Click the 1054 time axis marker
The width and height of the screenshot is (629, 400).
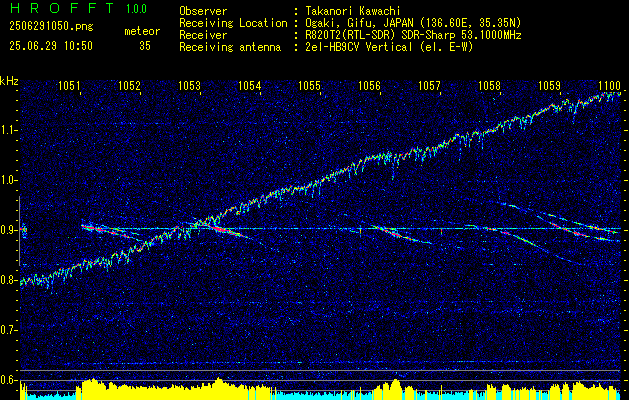point(250,86)
